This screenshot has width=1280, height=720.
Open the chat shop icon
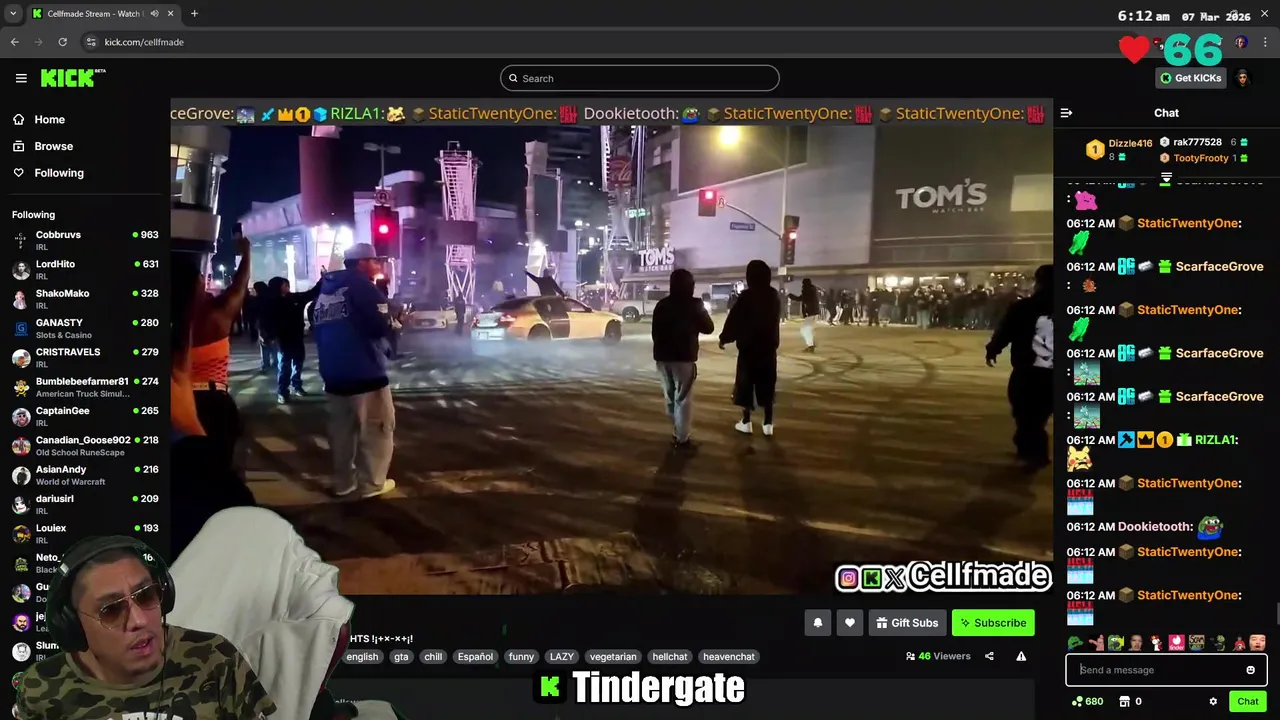coord(1124,702)
